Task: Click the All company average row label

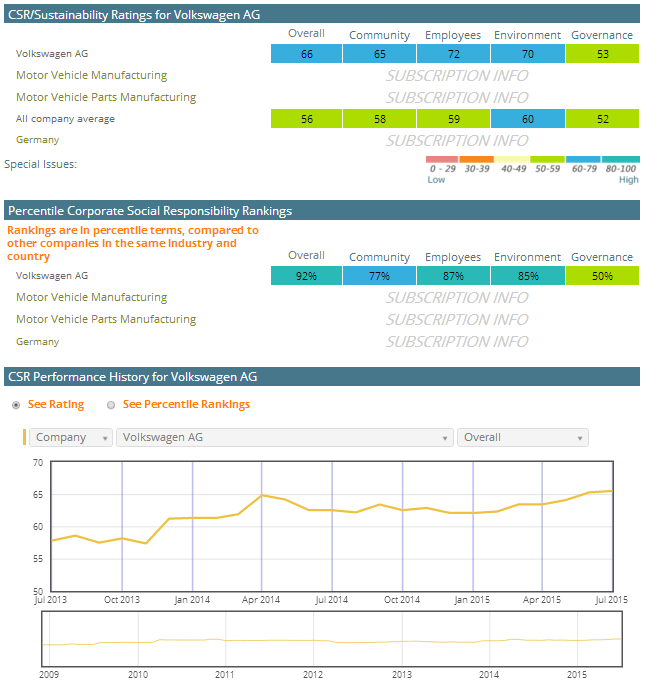Action: (65, 119)
